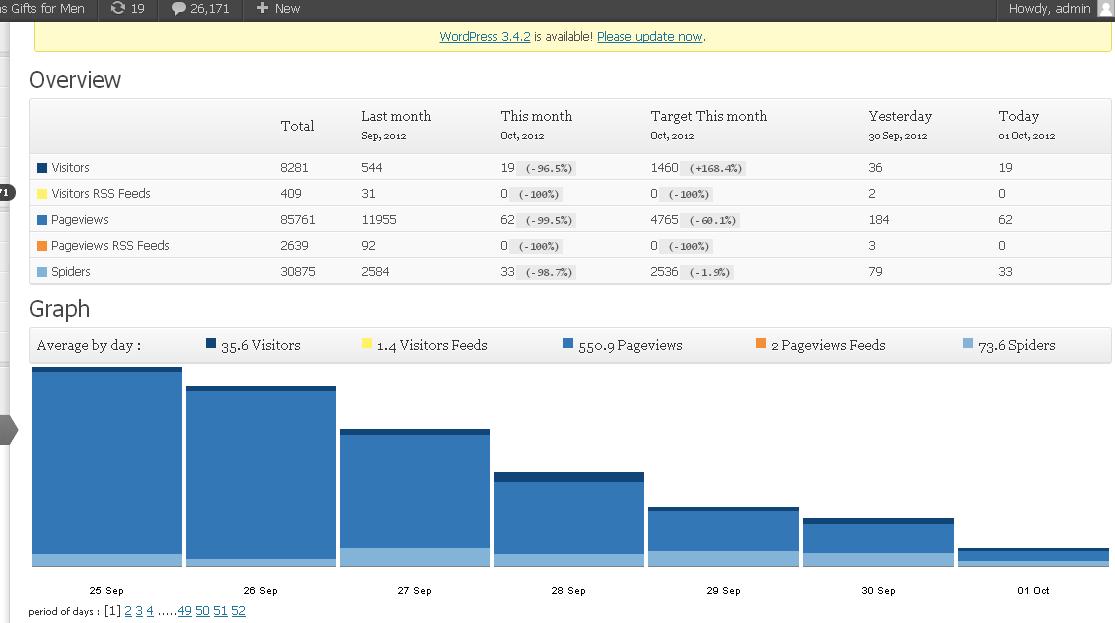Click the Average by day label
The image size is (1115, 623).
click(89, 345)
